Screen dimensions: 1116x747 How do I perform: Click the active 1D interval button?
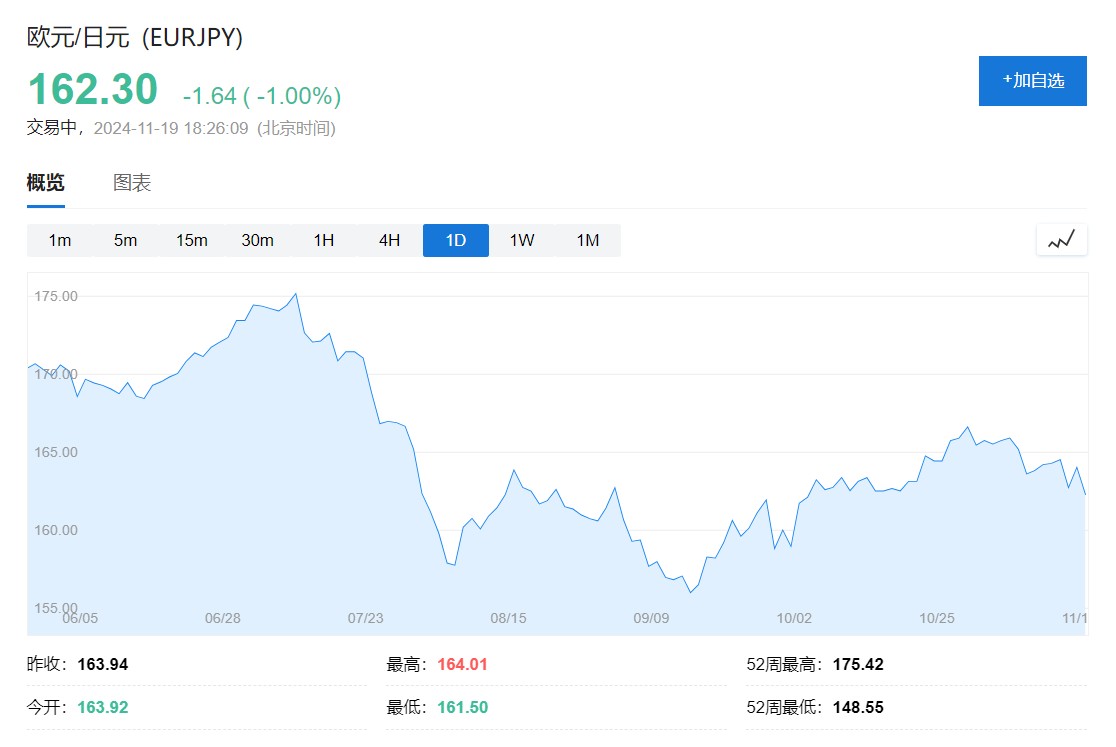pyautogui.click(x=455, y=241)
